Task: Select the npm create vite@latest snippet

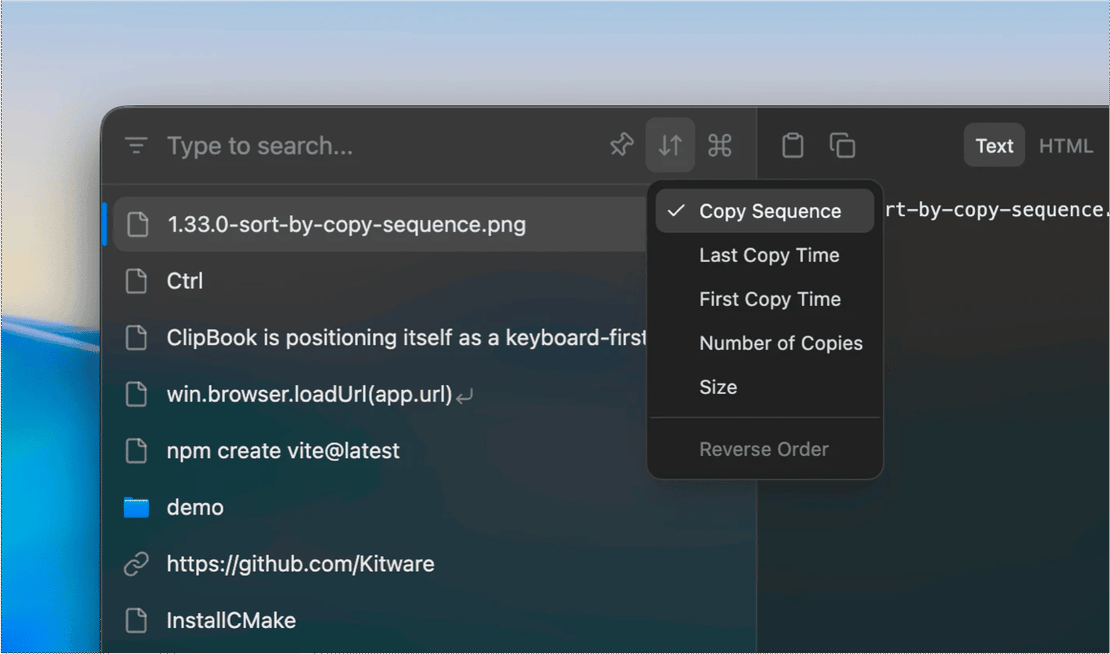Action: (x=283, y=451)
